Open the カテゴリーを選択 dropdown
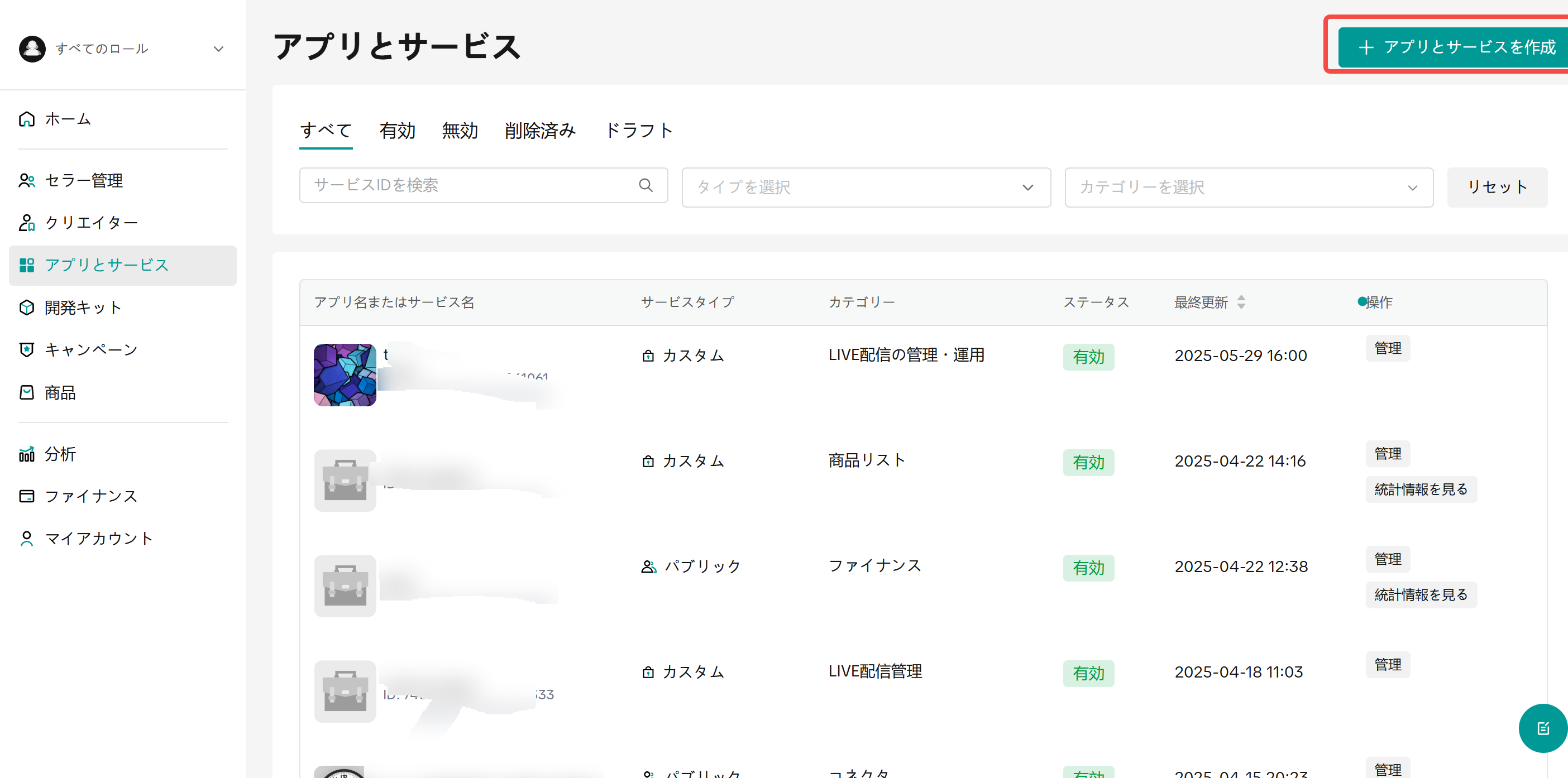This screenshot has width=1568, height=778. [x=1249, y=188]
